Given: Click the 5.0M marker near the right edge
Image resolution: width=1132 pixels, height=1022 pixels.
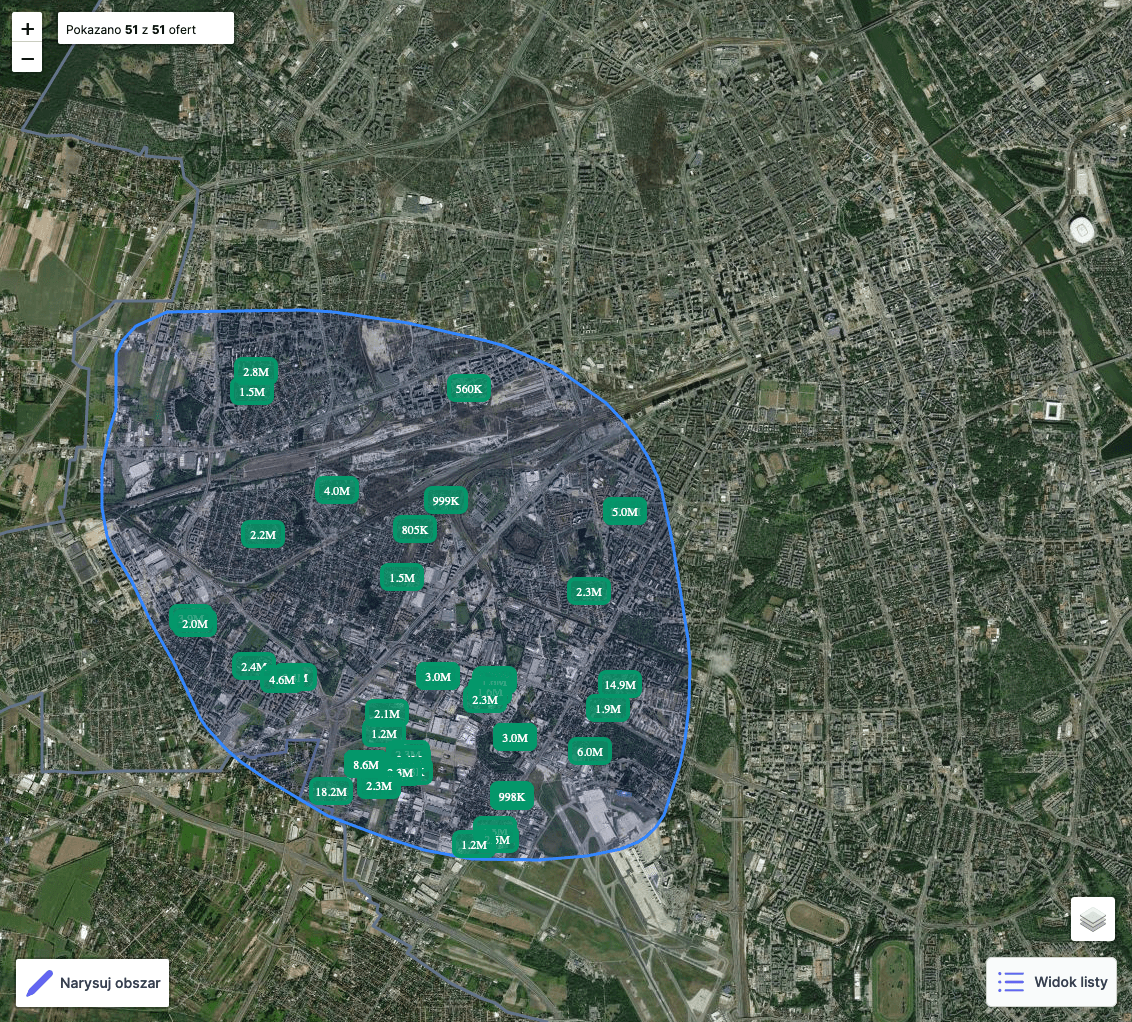Looking at the screenshot, I should (x=624, y=512).
